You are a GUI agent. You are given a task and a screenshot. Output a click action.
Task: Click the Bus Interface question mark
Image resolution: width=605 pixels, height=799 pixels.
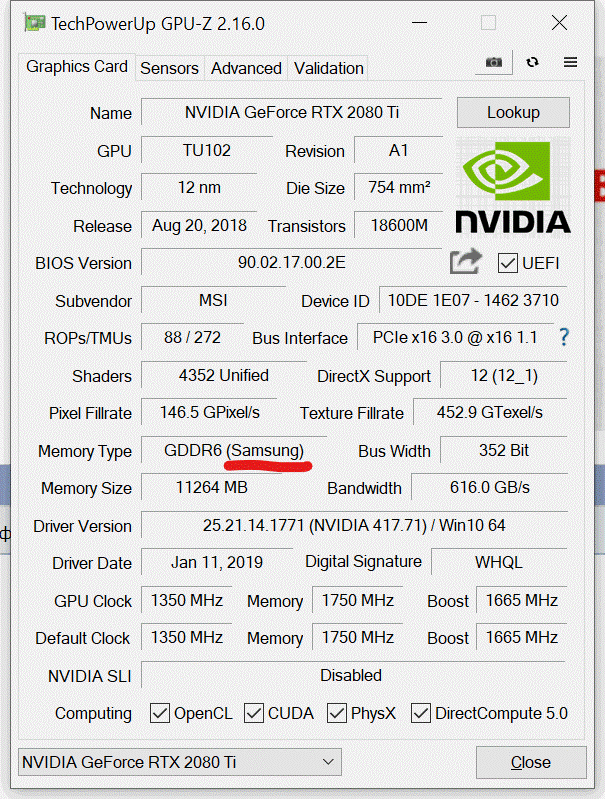tap(564, 337)
